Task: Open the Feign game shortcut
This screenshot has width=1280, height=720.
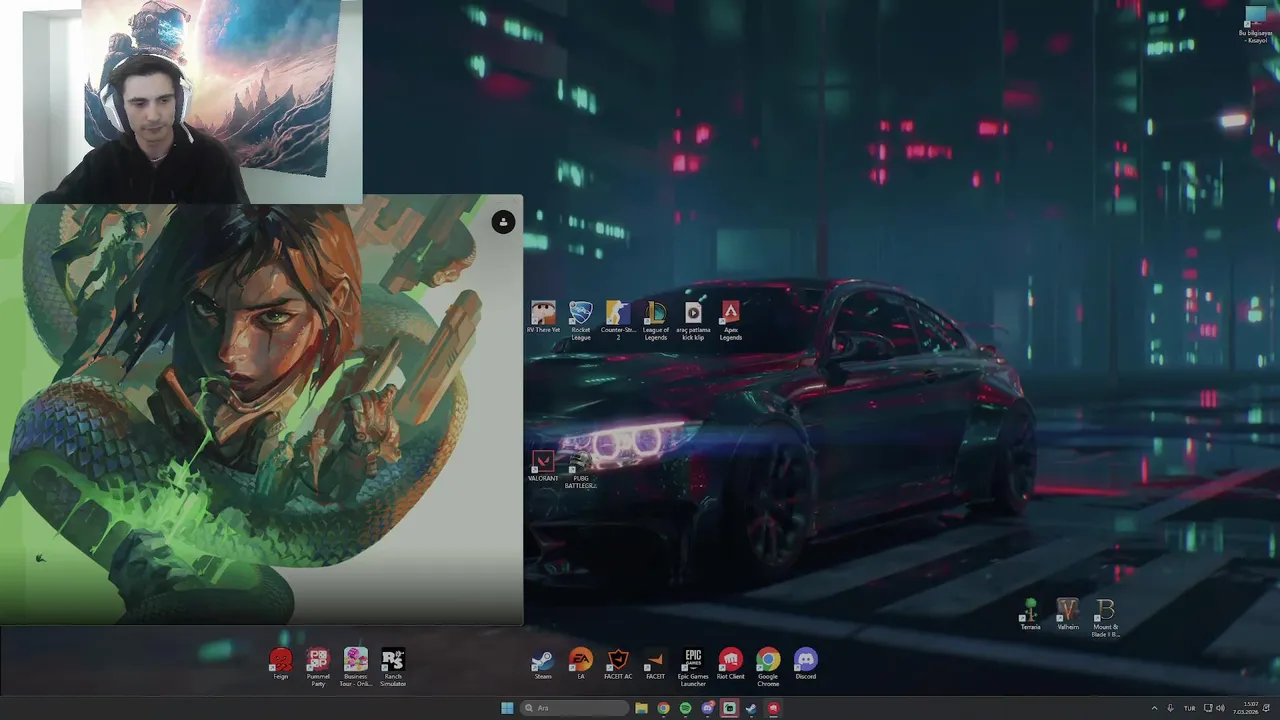Action: [281, 664]
